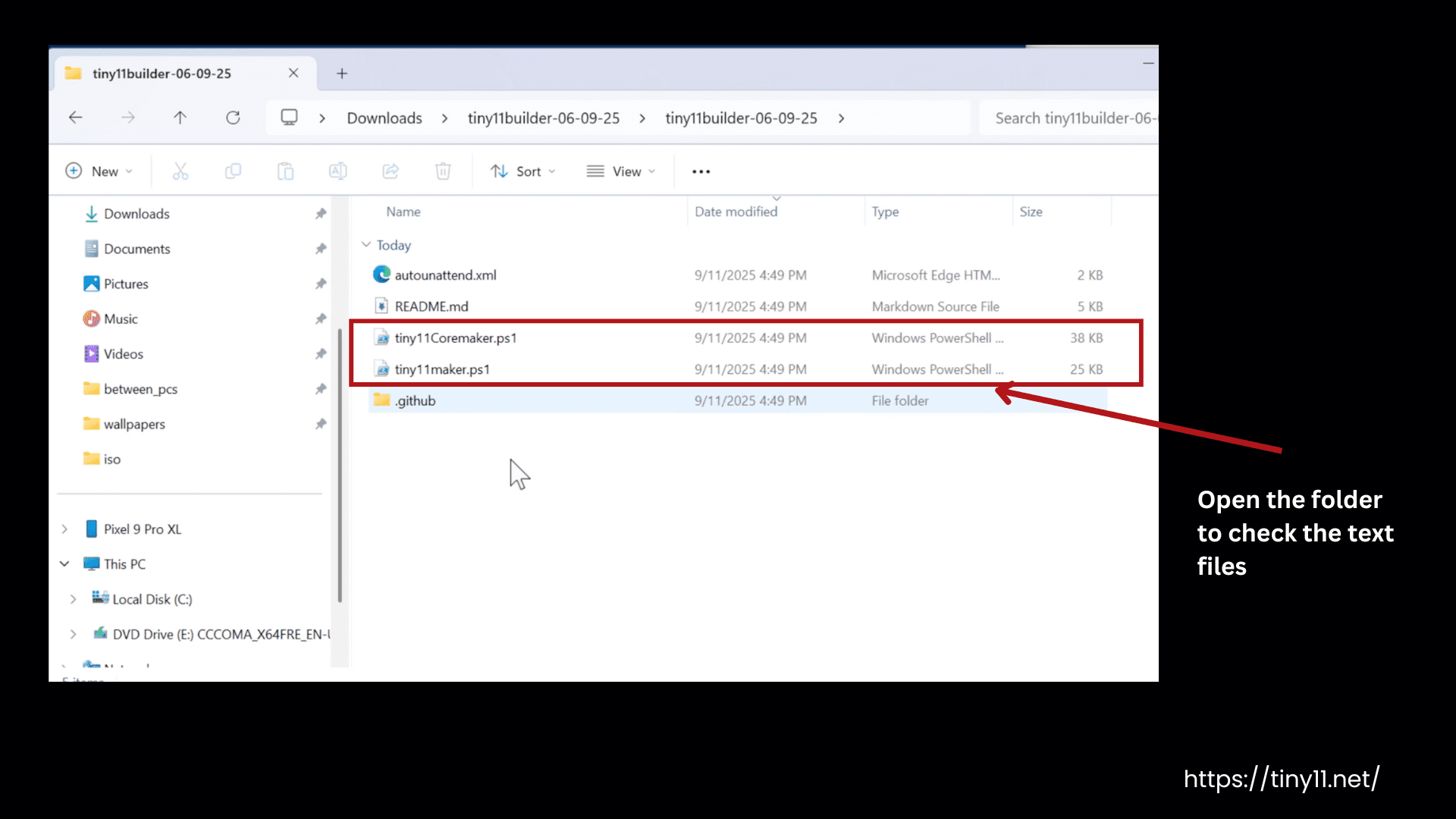Click the Share icon in toolbar
This screenshot has width=1456, height=819.
pyautogui.click(x=391, y=171)
